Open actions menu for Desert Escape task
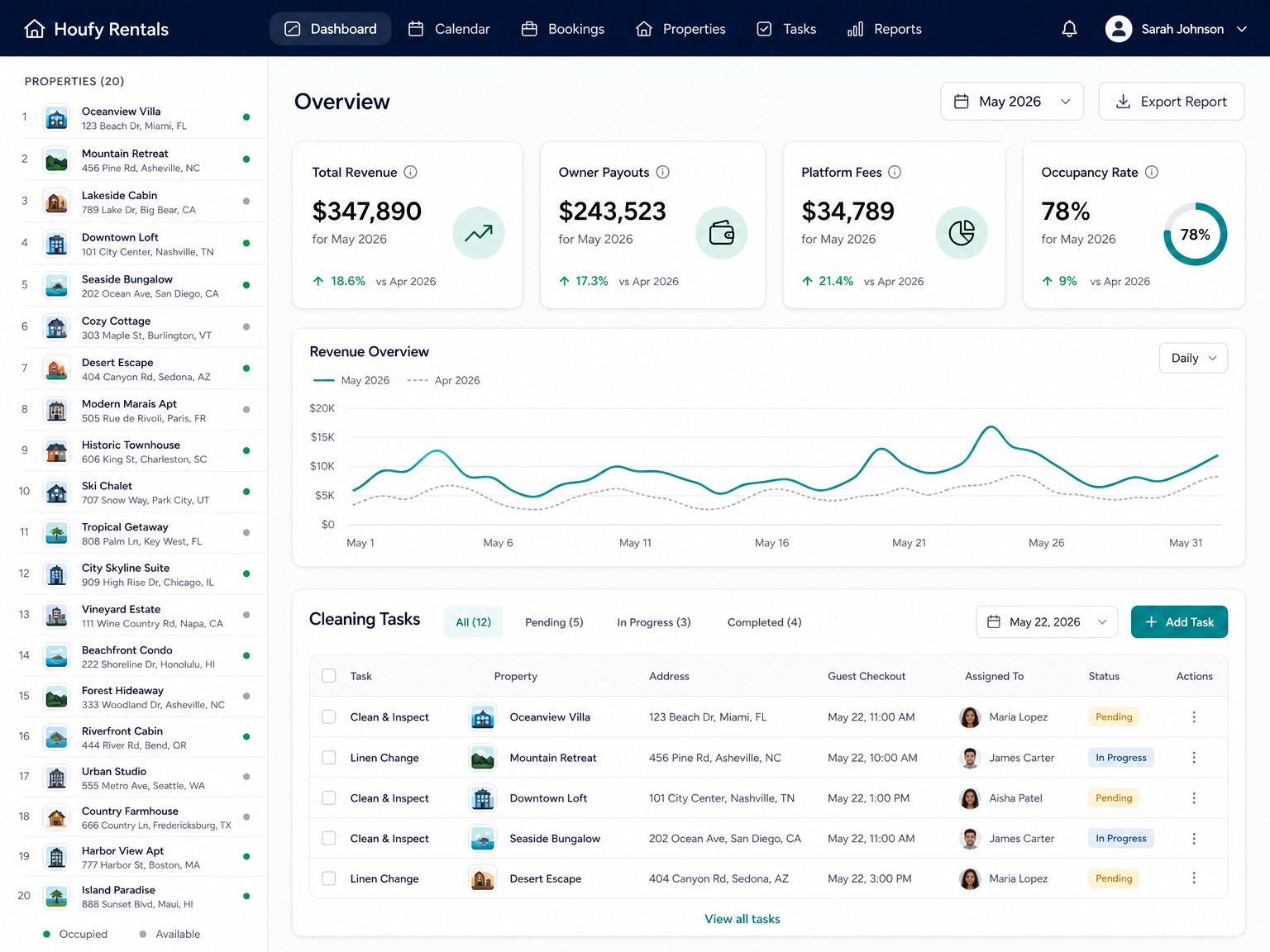Viewport: 1270px width, 952px height. coord(1194,878)
